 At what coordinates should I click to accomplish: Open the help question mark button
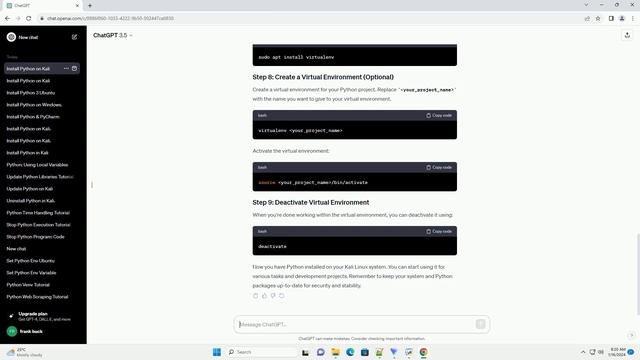631,335
